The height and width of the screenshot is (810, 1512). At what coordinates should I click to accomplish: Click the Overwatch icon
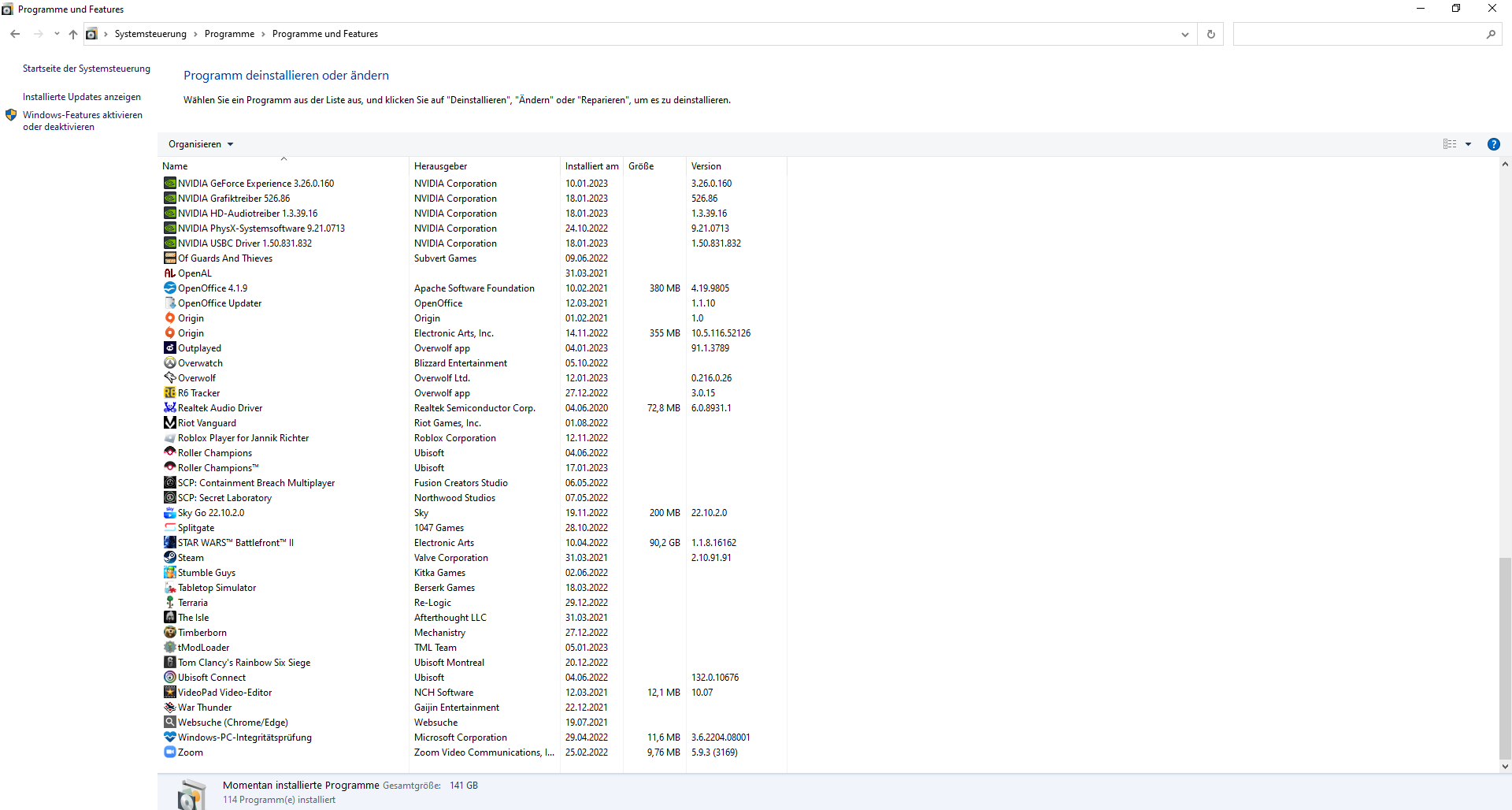(x=169, y=362)
